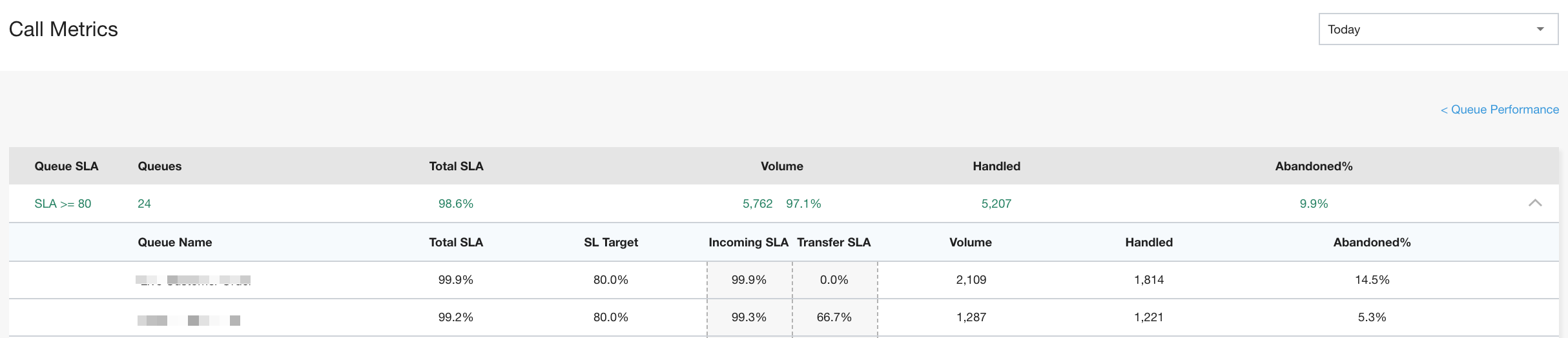
Task: Click the 5,207 handled summary value
Action: (996, 204)
